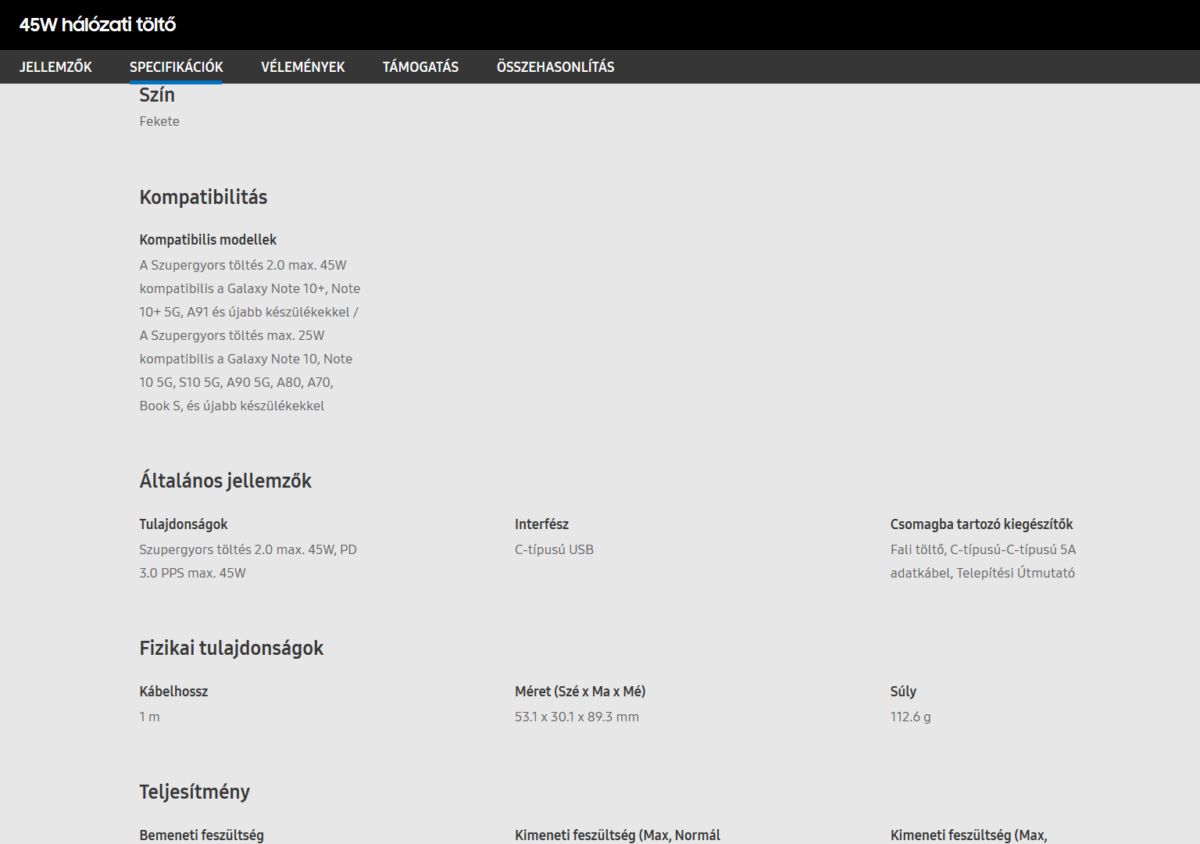Screen dimensions: 1200x844
Task: Click the Kábelhossz spec label
Action: 173,691
